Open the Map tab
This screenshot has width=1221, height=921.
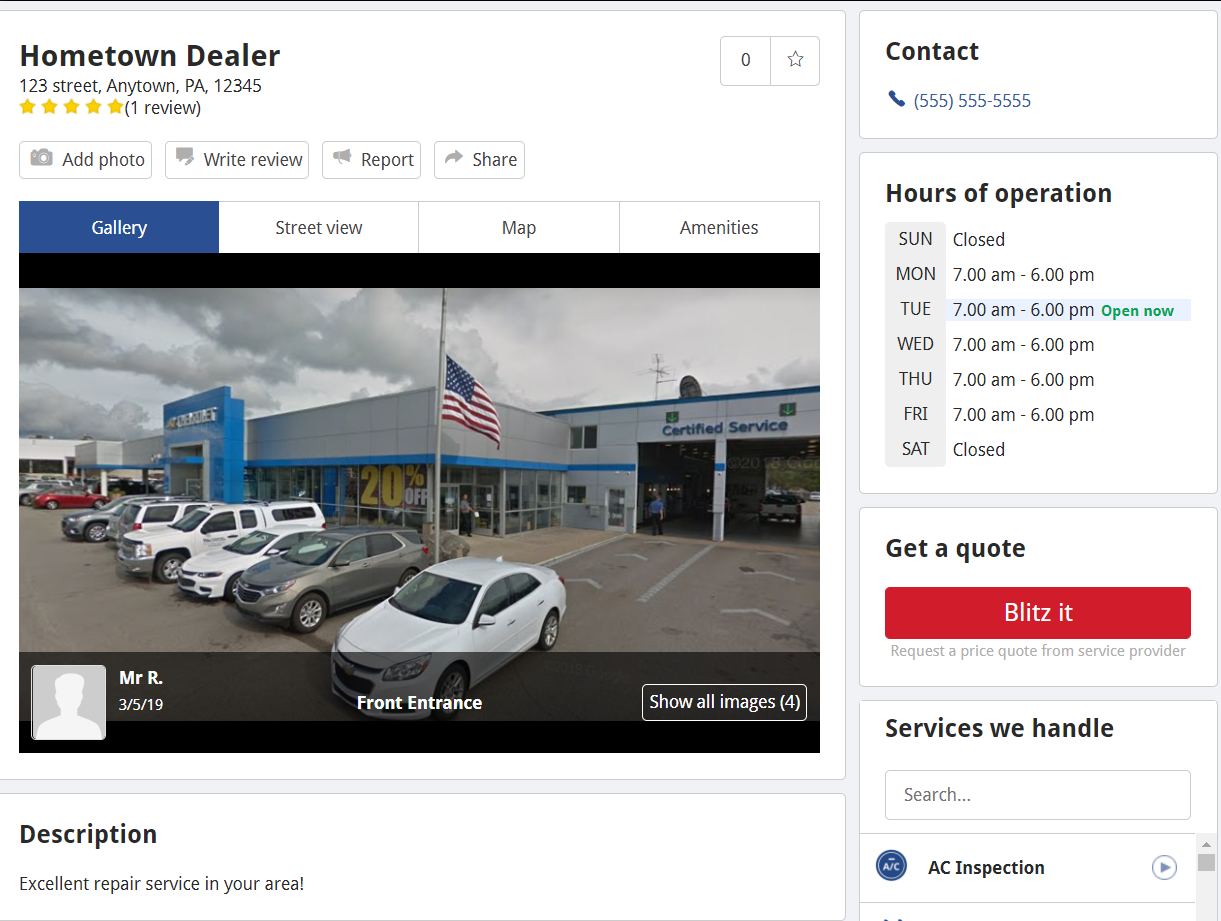click(x=519, y=228)
